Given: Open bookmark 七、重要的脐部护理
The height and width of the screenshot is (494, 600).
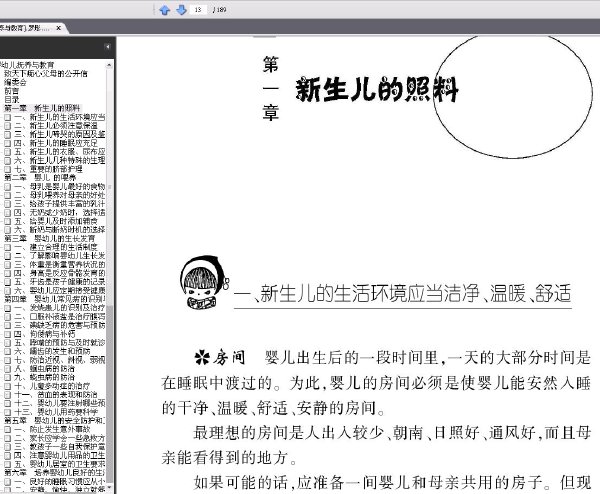Looking at the screenshot, I should 48,169.
